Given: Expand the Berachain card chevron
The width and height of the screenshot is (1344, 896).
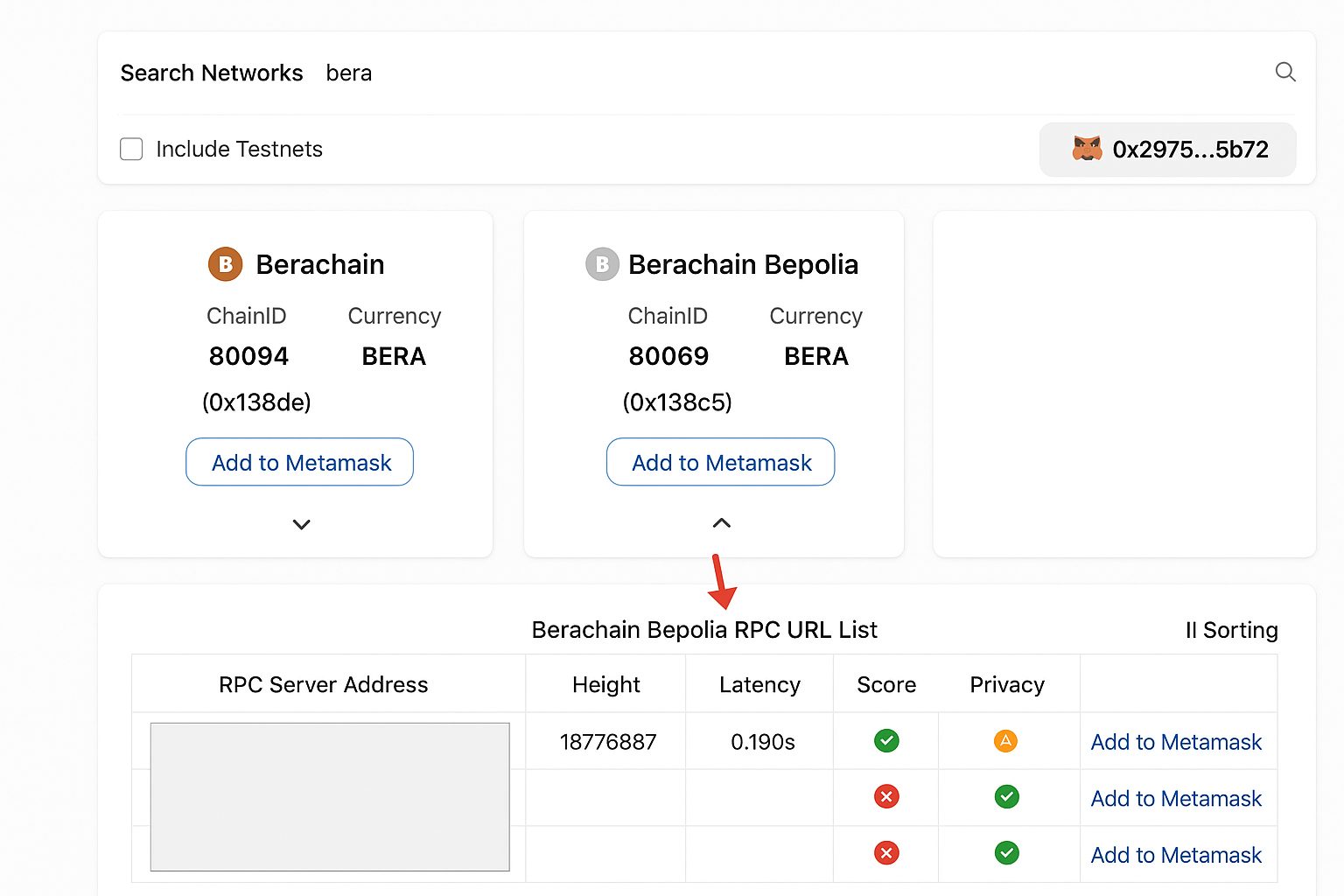Looking at the screenshot, I should coord(301,525).
